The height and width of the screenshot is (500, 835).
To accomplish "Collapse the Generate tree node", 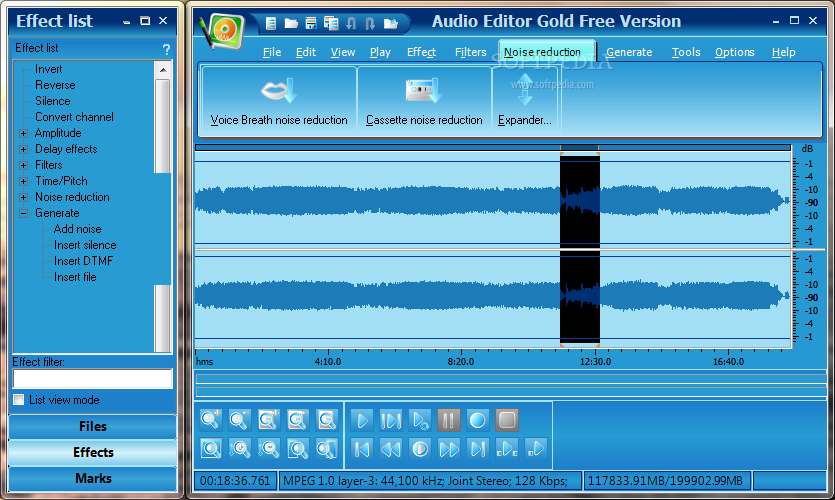I will pos(23,213).
